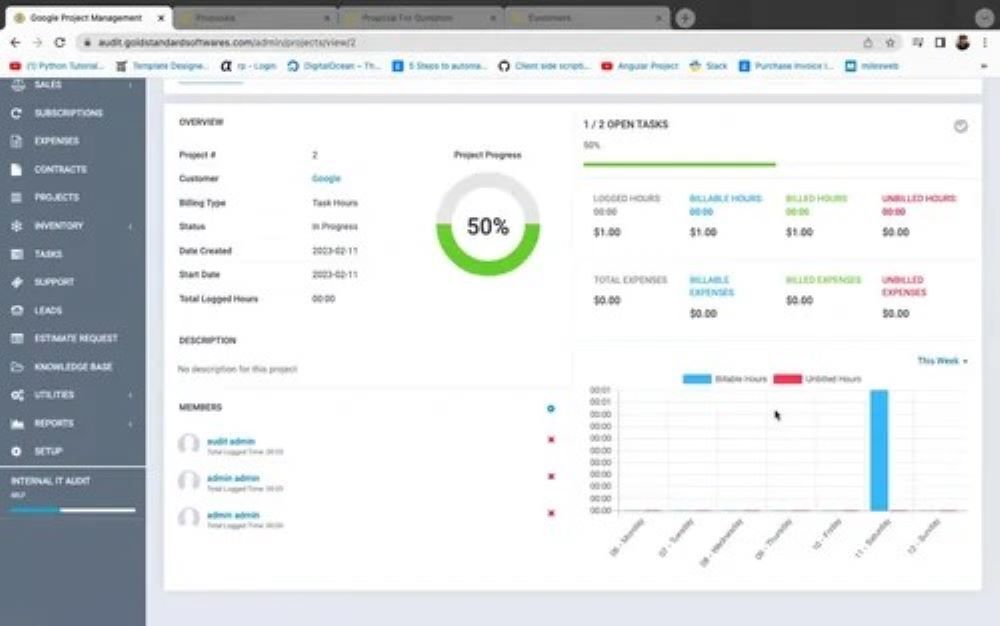Switch to the Proposal For Quotation tab

click(410, 17)
